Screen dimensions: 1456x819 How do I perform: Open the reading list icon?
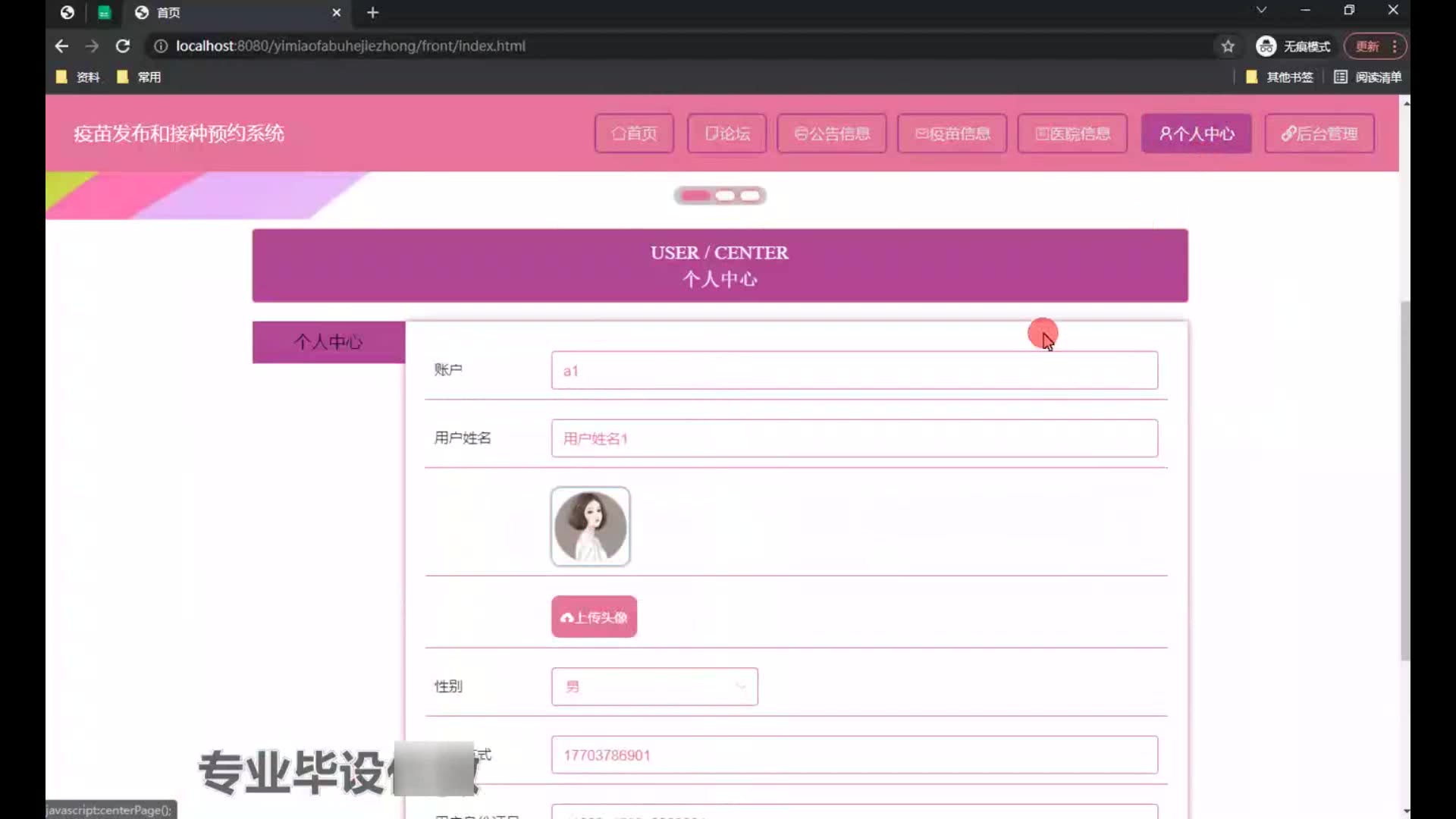click(1341, 77)
